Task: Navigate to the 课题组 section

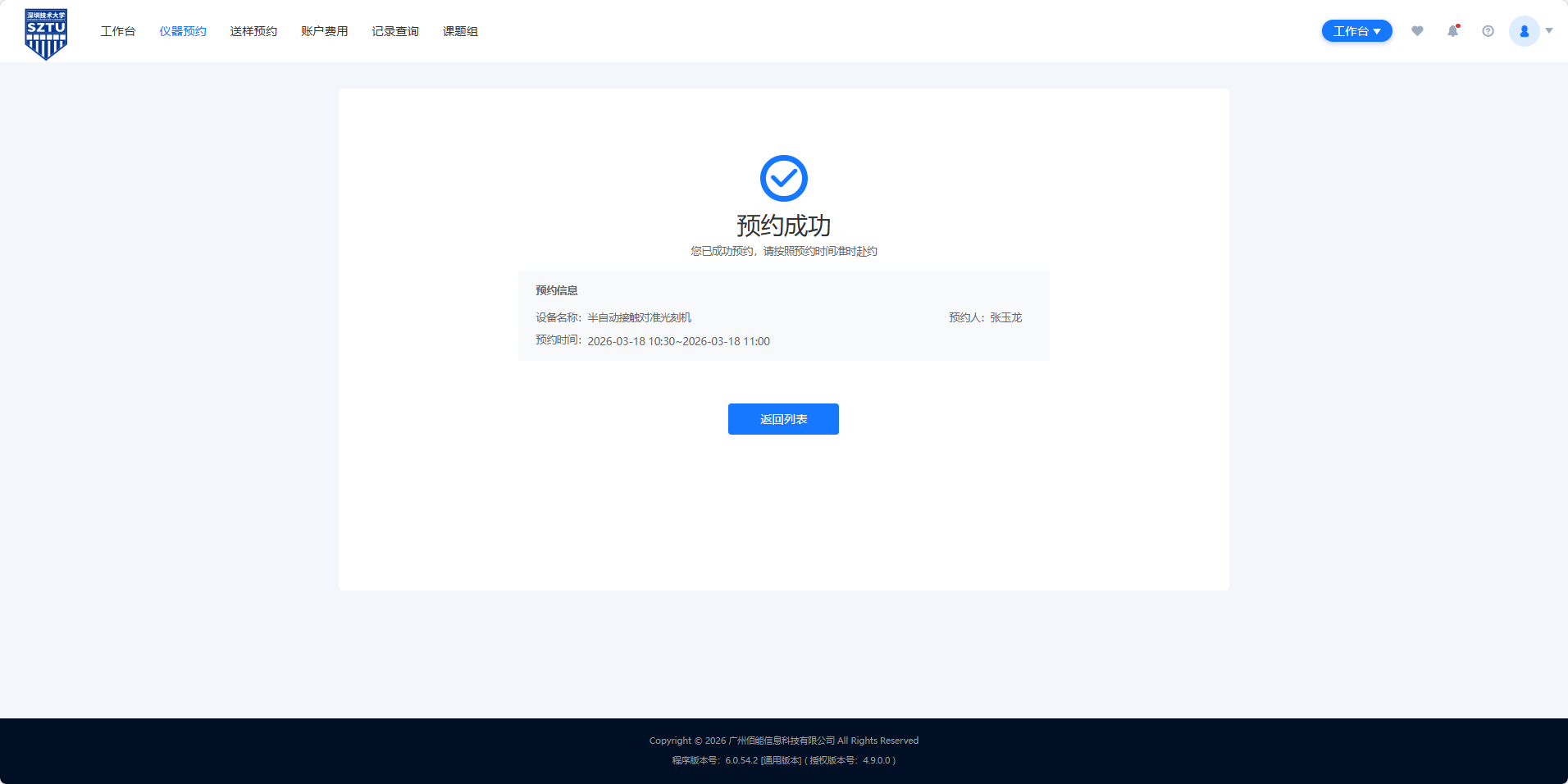Action: coord(460,31)
